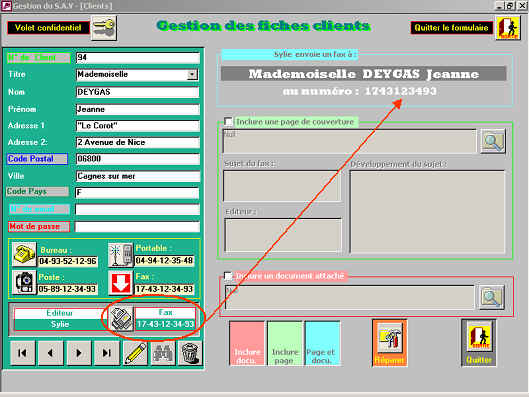
Task: Expand the Titre dropdown arrow
Action: [x=192, y=74]
